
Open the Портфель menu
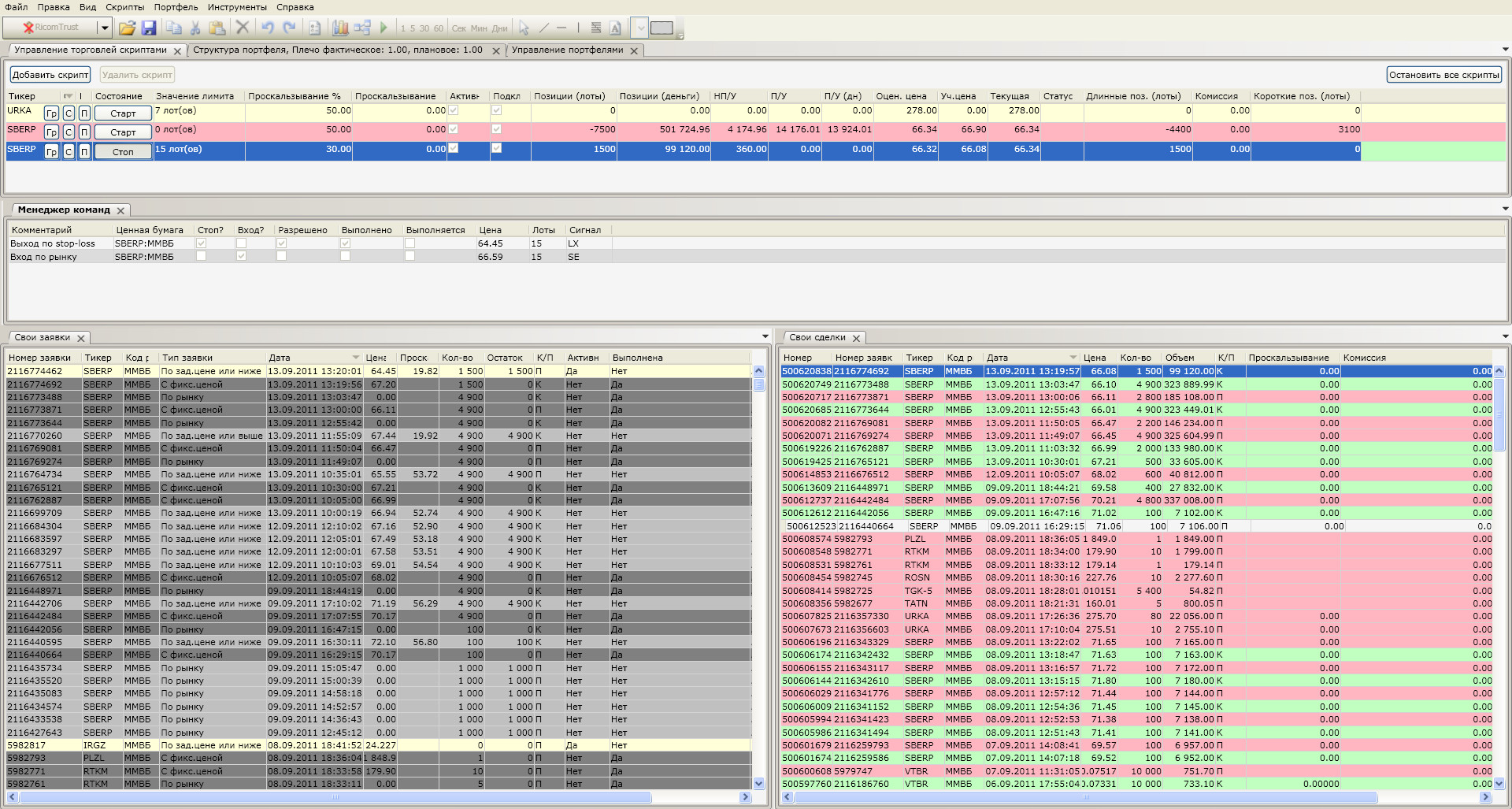(176, 7)
